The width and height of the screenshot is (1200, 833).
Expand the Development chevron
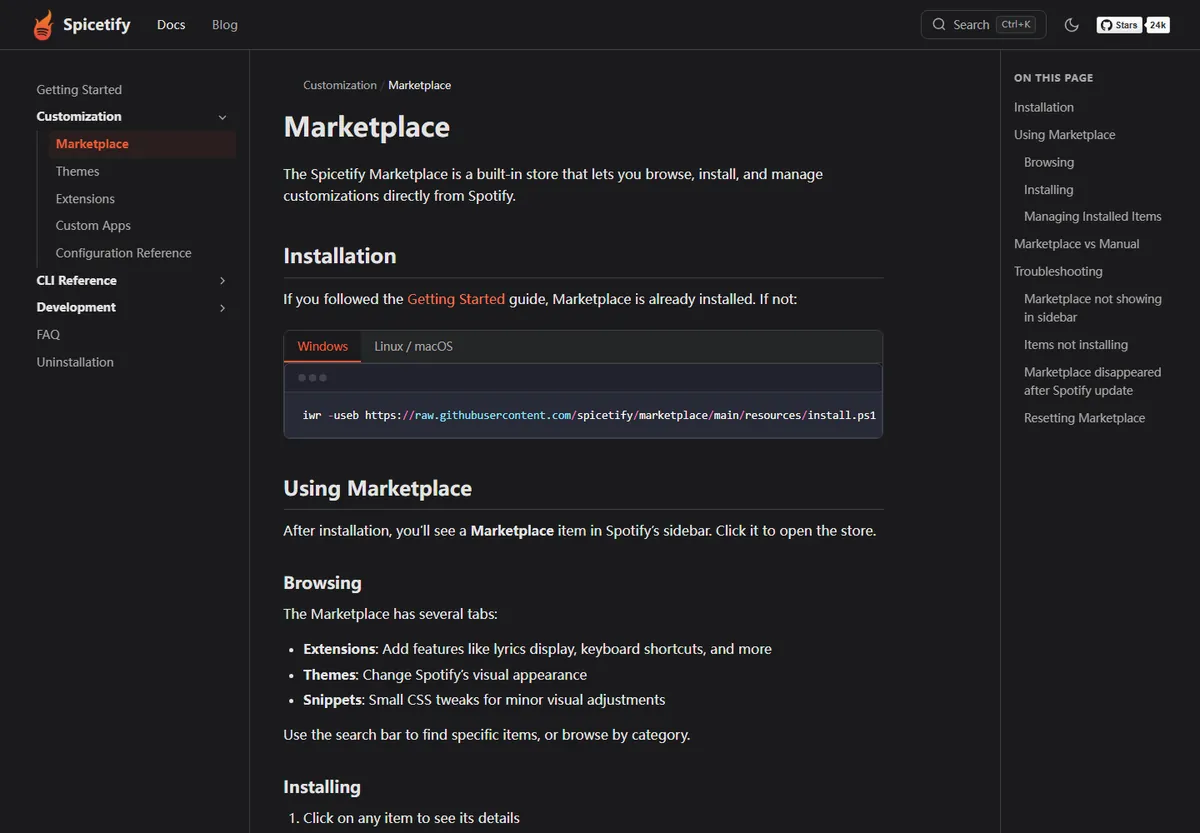222,308
